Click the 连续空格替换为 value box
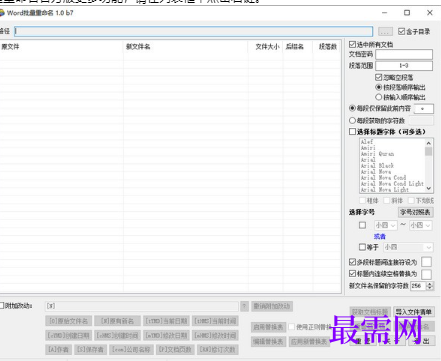Viewport: 441px width, 361px height. [426, 274]
